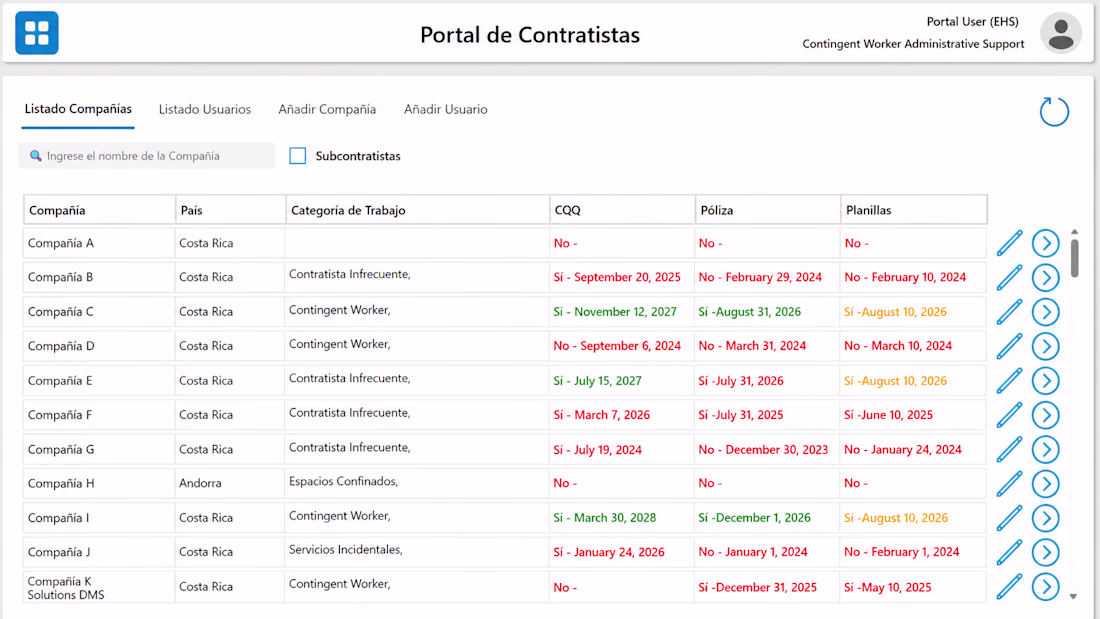
Task: Open Compañía F details arrow
Action: pyautogui.click(x=1045, y=415)
